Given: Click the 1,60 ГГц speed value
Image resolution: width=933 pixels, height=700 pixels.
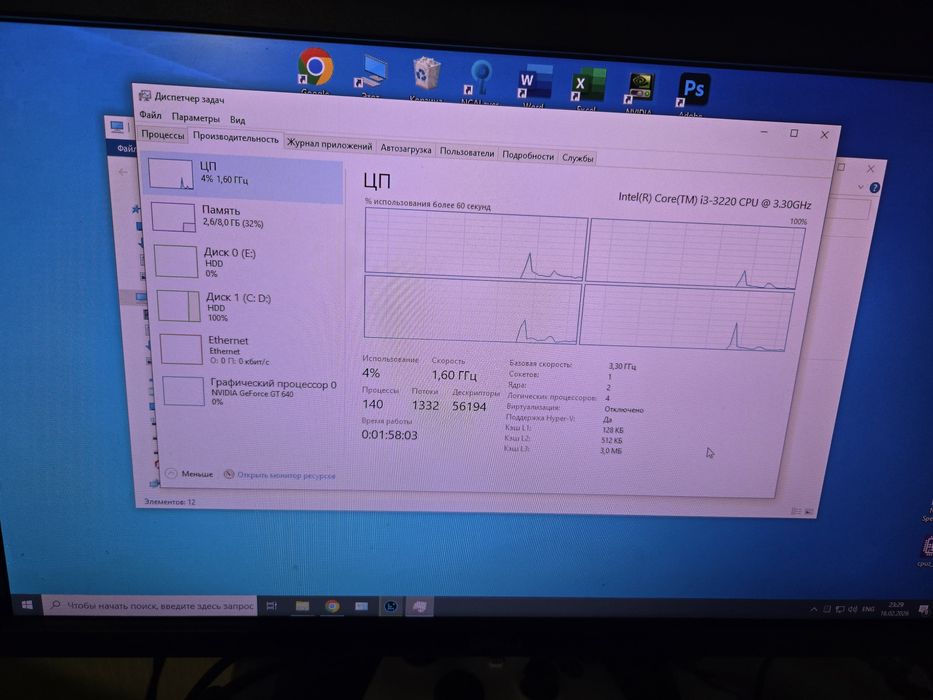Looking at the screenshot, I should pos(454,375).
